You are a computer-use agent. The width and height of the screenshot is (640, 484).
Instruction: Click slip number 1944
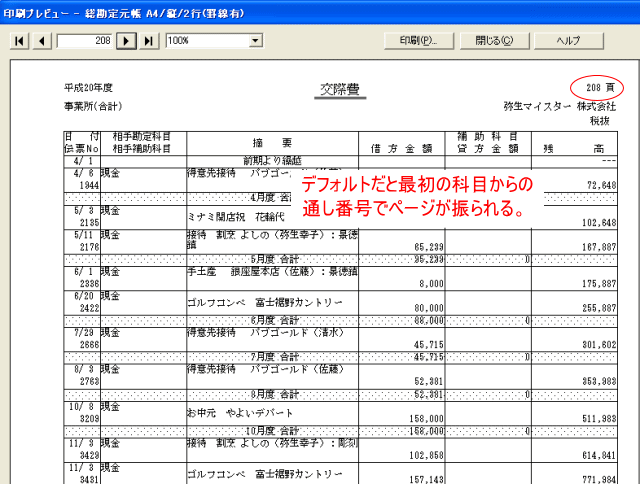[89, 186]
